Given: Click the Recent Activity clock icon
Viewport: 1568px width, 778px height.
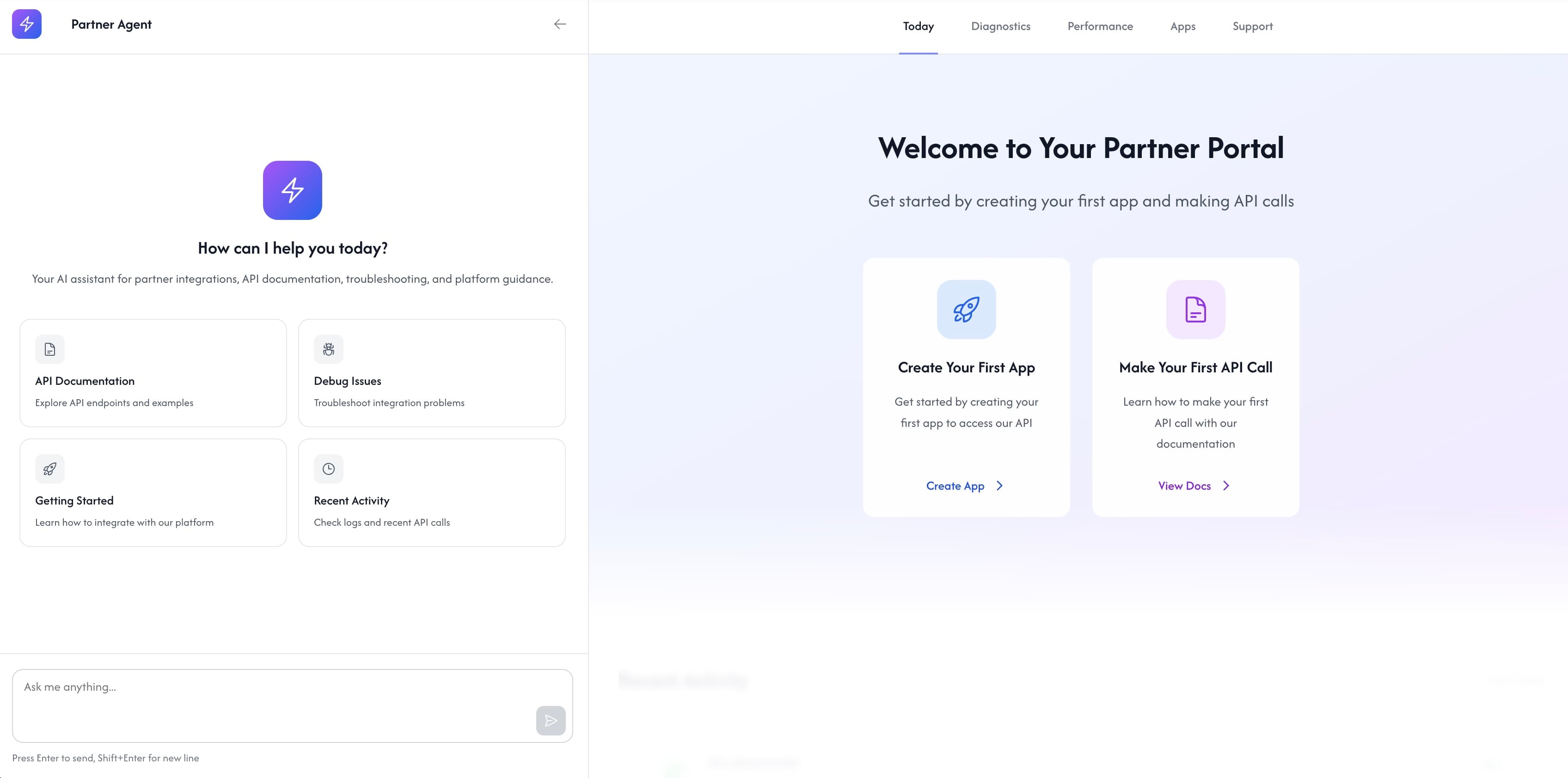Looking at the screenshot, I should pos(329,468).
